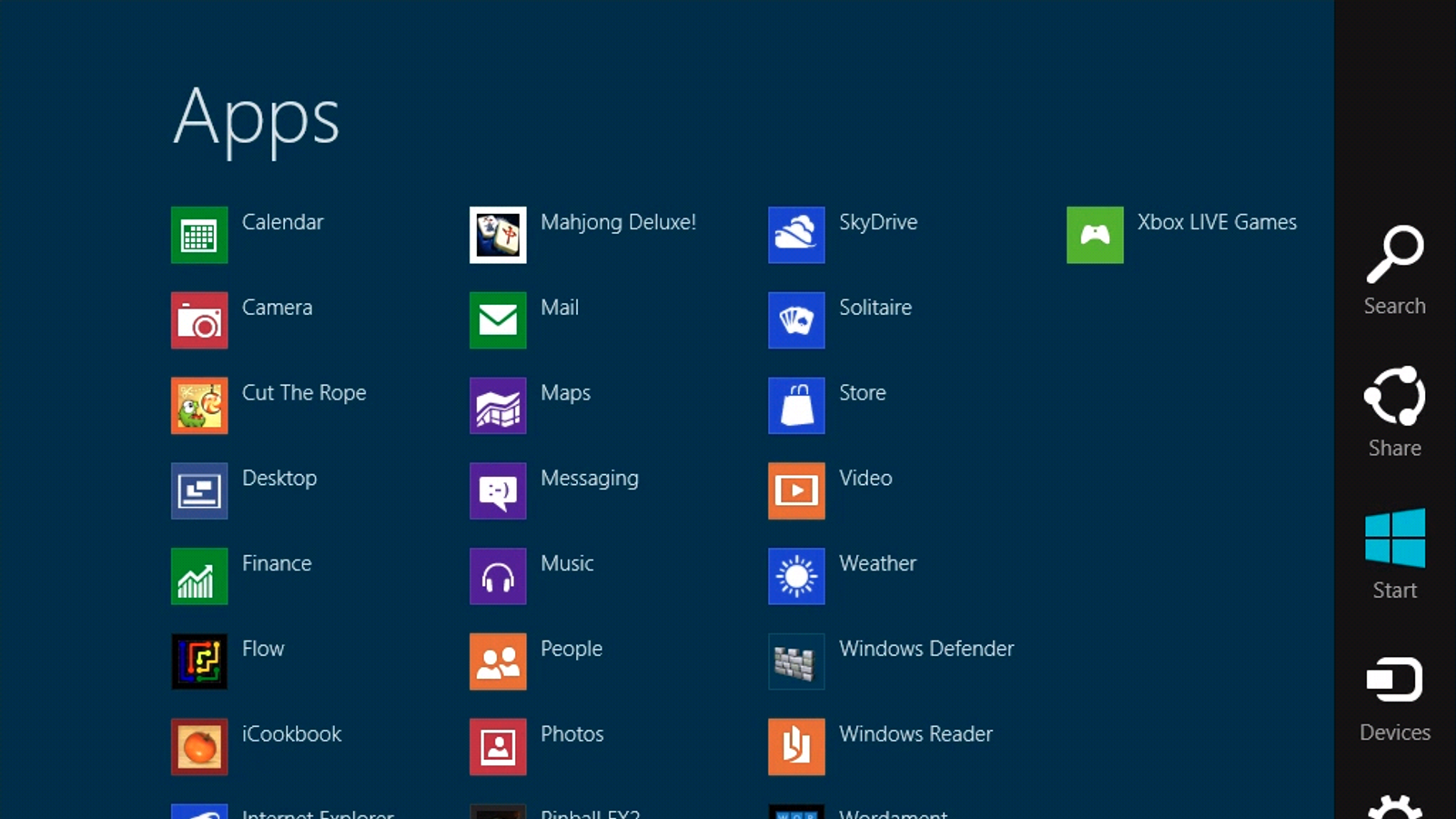Select the Xbox LIVE Games label
The width and height of the screenshot is (1456, 819).
coord(1218,222)
